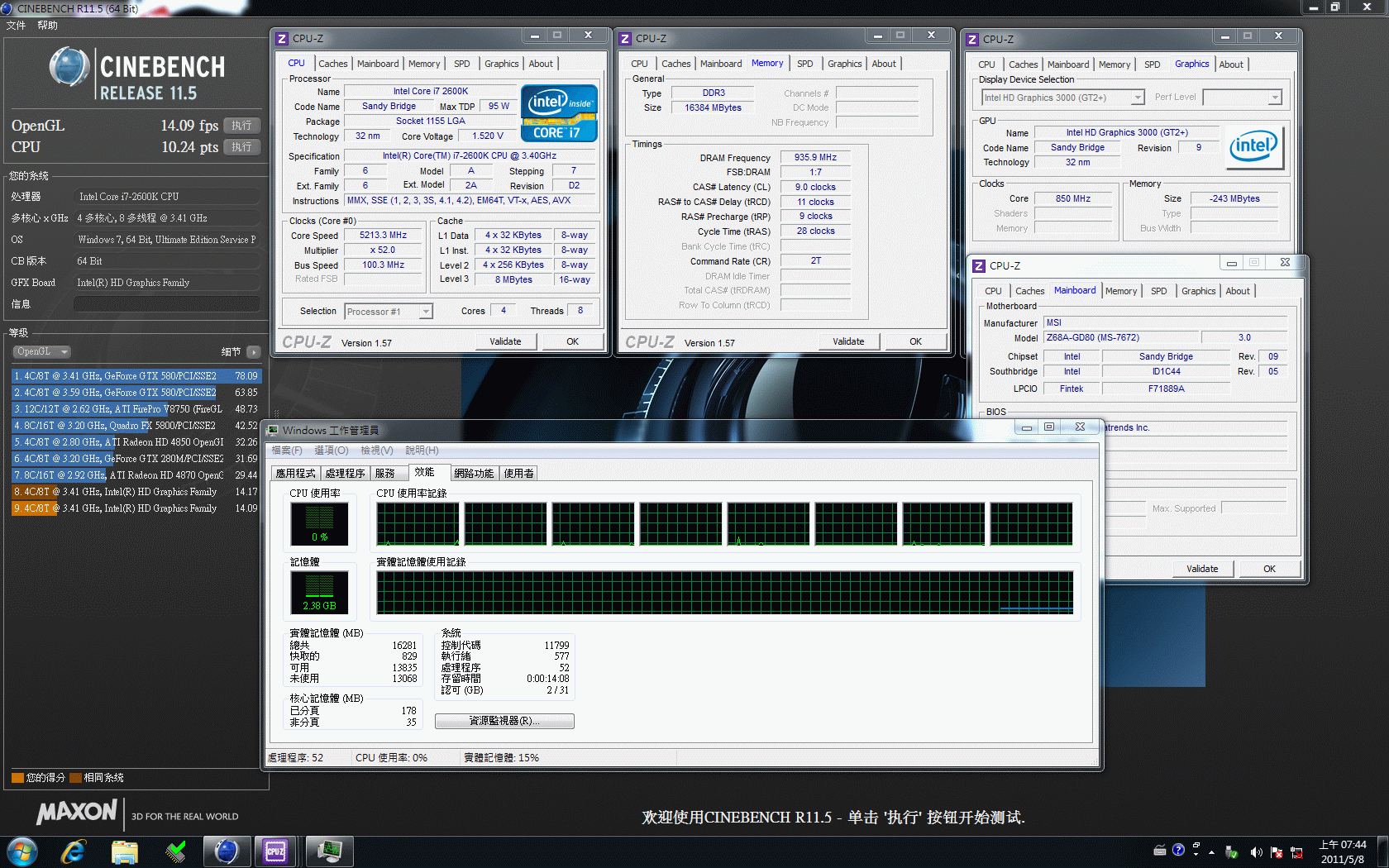Show hidden tray icons arrow
Viewport: 1389px width, 868px height.
click(1212, 851)
